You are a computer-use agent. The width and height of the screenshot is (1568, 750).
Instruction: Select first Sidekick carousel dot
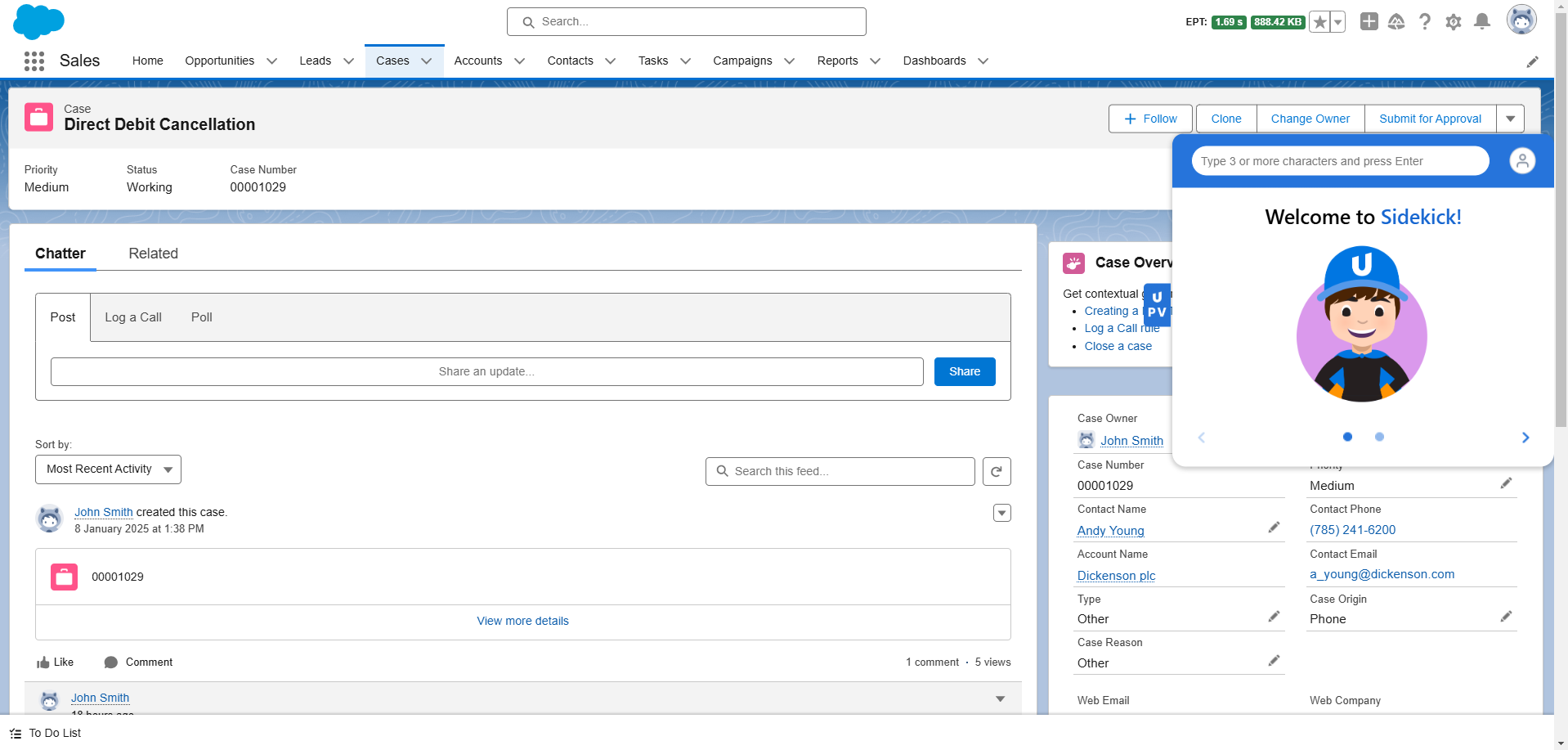[x=1347, y=437]
